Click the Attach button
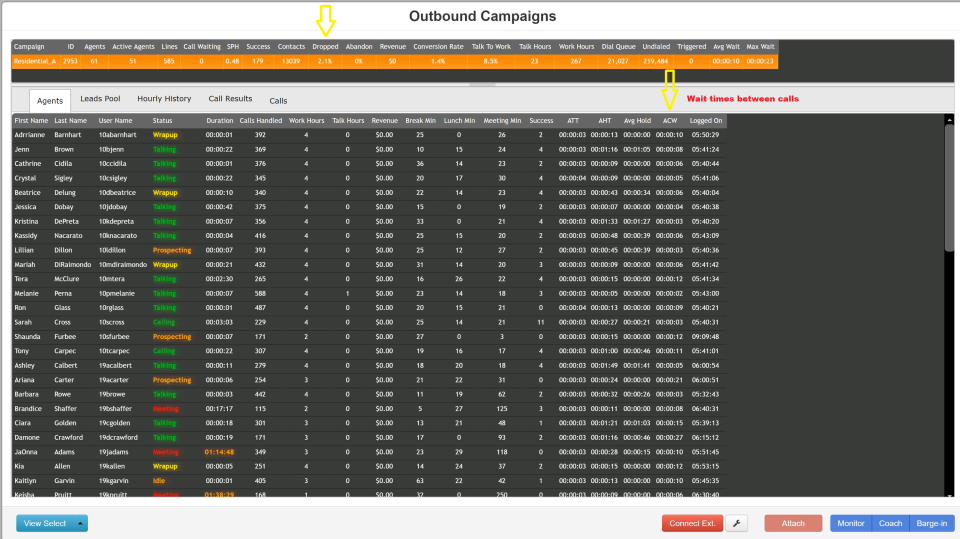The width and height of the screenshot is (960, 539). 793,523
